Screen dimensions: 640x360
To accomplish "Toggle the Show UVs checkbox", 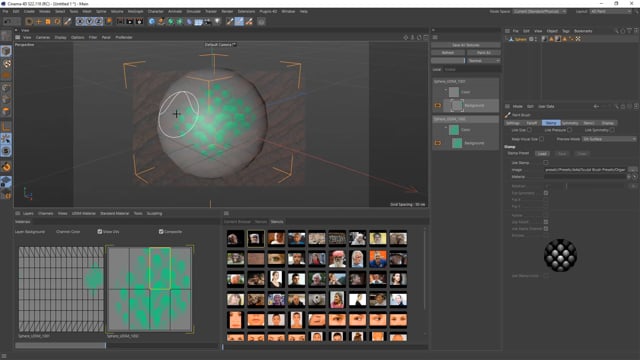I will click(x=100, y=231).
